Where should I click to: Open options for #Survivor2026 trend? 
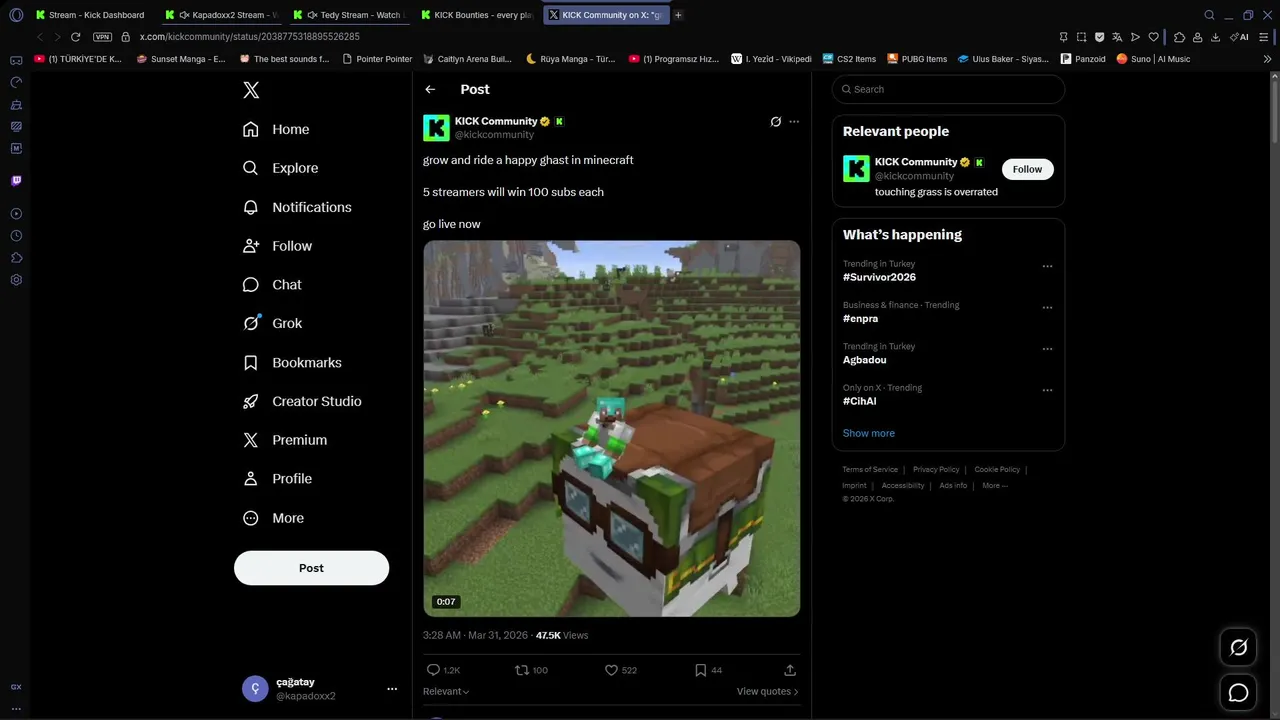[1047, 267]
